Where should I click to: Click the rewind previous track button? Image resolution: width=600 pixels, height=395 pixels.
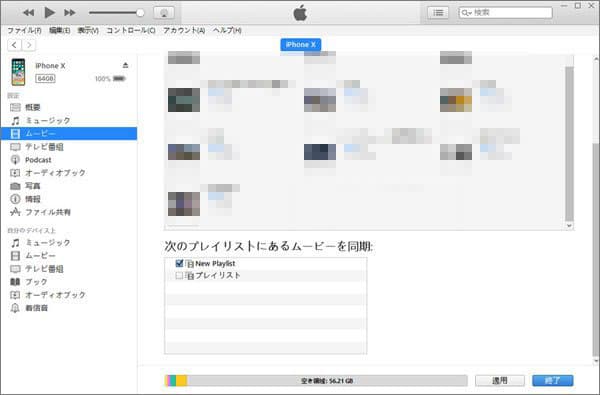(28, 13)
